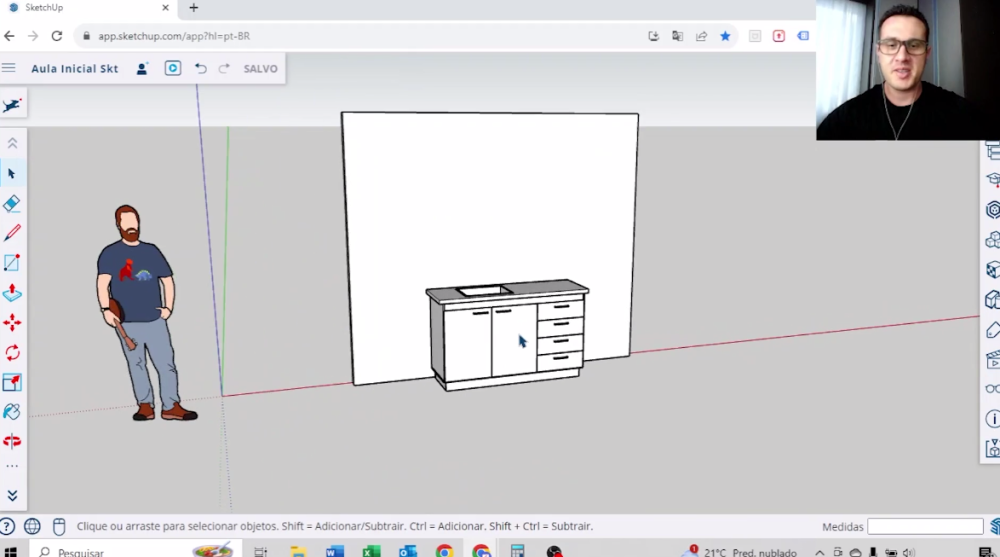Select the Eraser tool

11,204
